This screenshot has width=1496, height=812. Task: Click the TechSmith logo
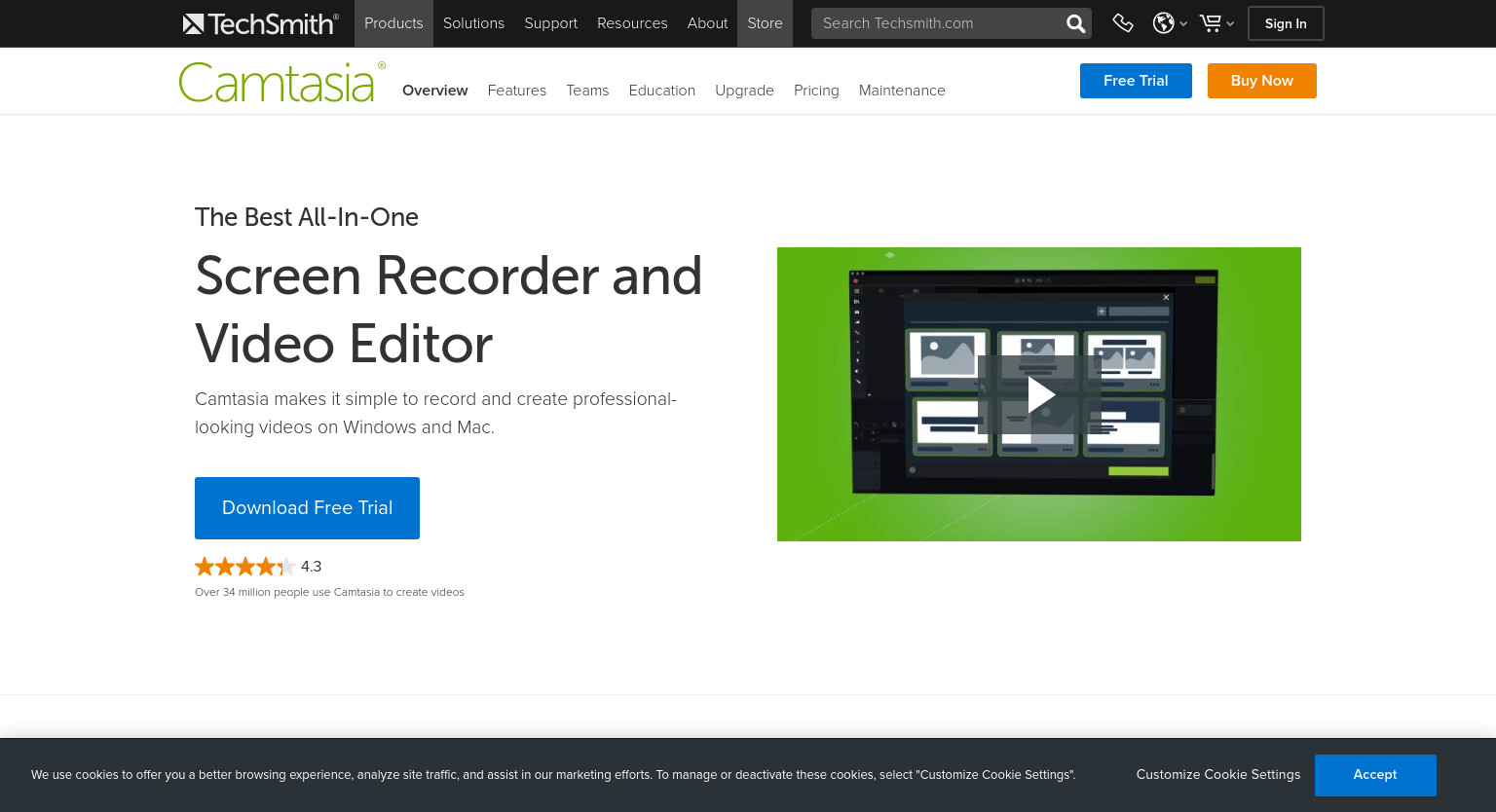pyautogui.click(x=261, y=23)
